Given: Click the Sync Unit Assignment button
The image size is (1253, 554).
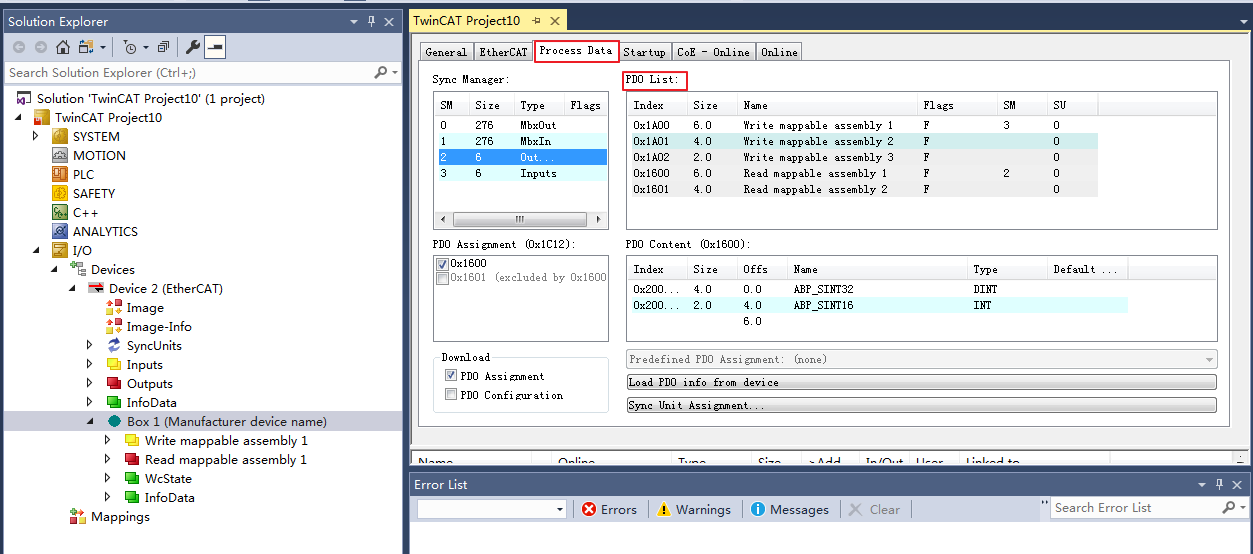Looking at the screenshot, I should pos(920,405).
